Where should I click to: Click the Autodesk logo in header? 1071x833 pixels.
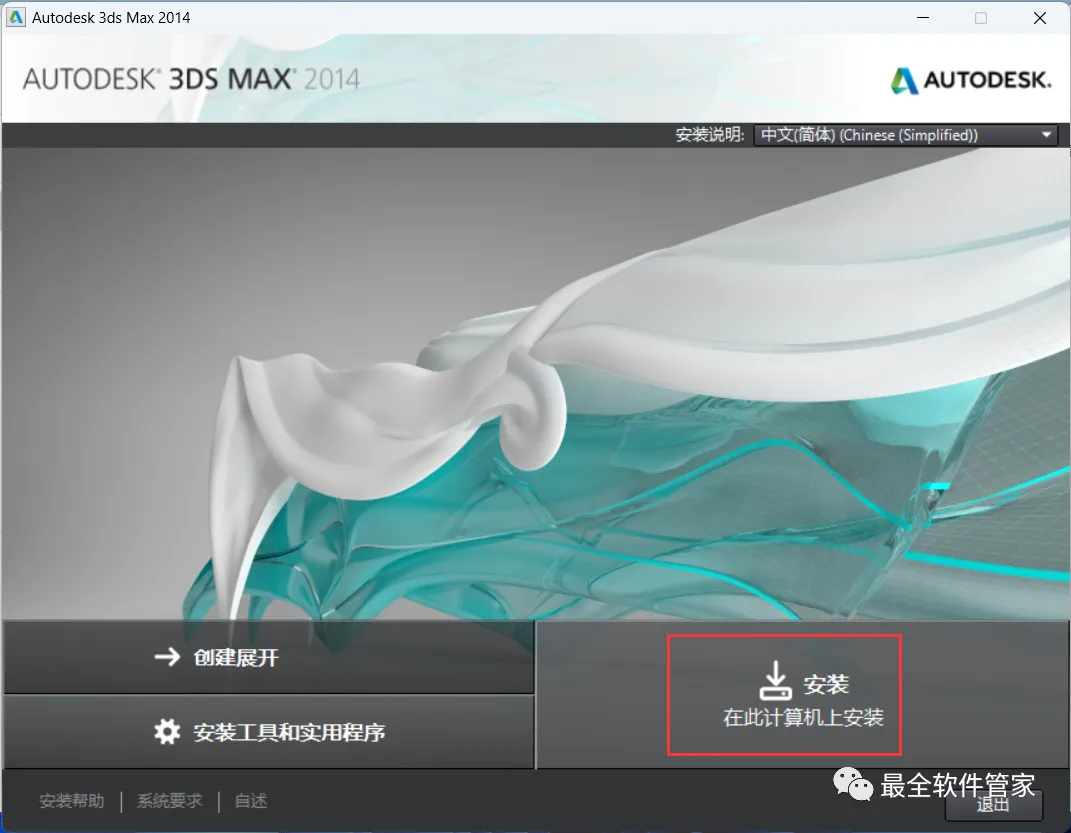(x=971, y=81)
